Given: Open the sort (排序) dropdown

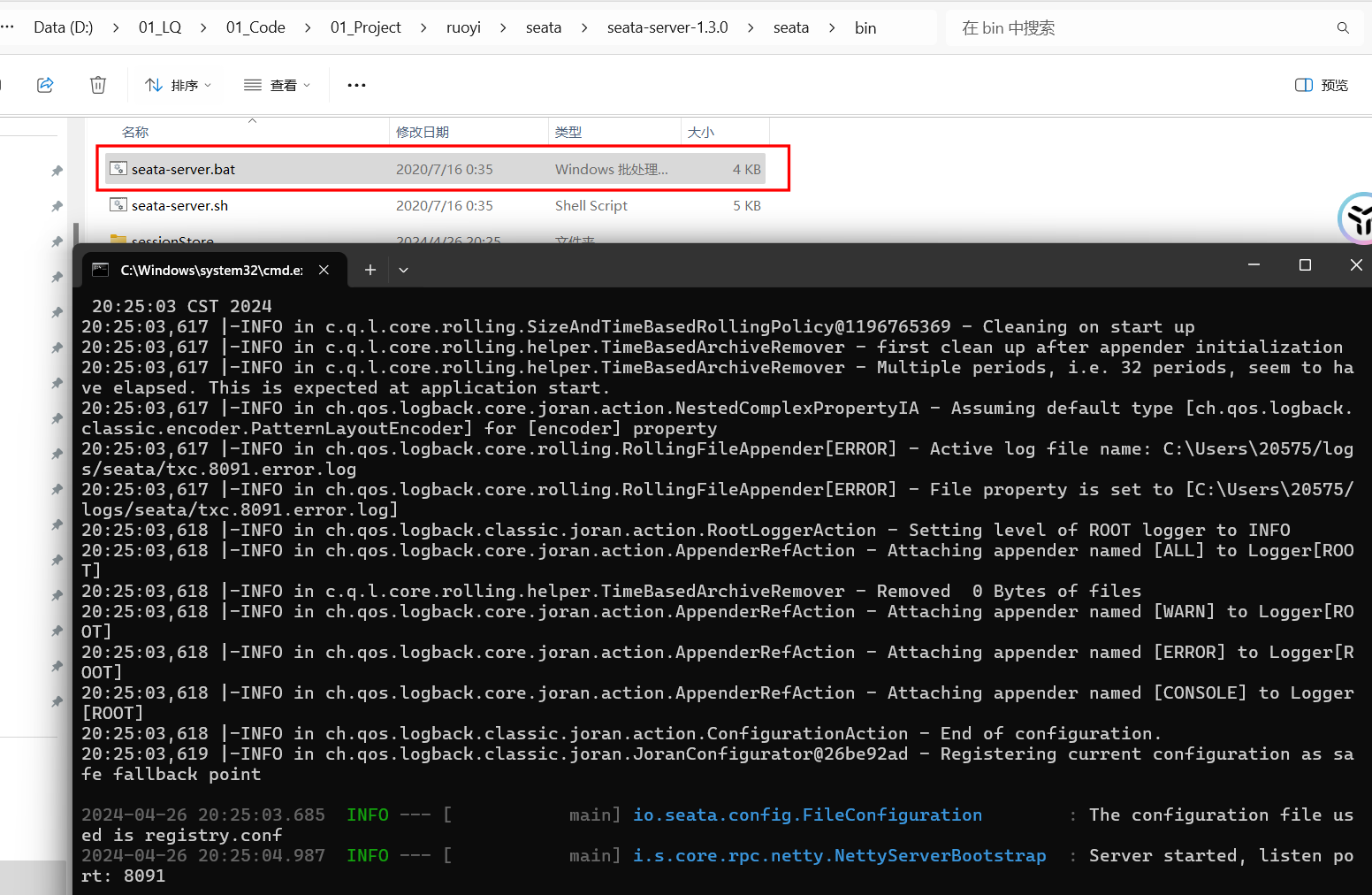Looking at the screenshot, I should click(178, 85).
